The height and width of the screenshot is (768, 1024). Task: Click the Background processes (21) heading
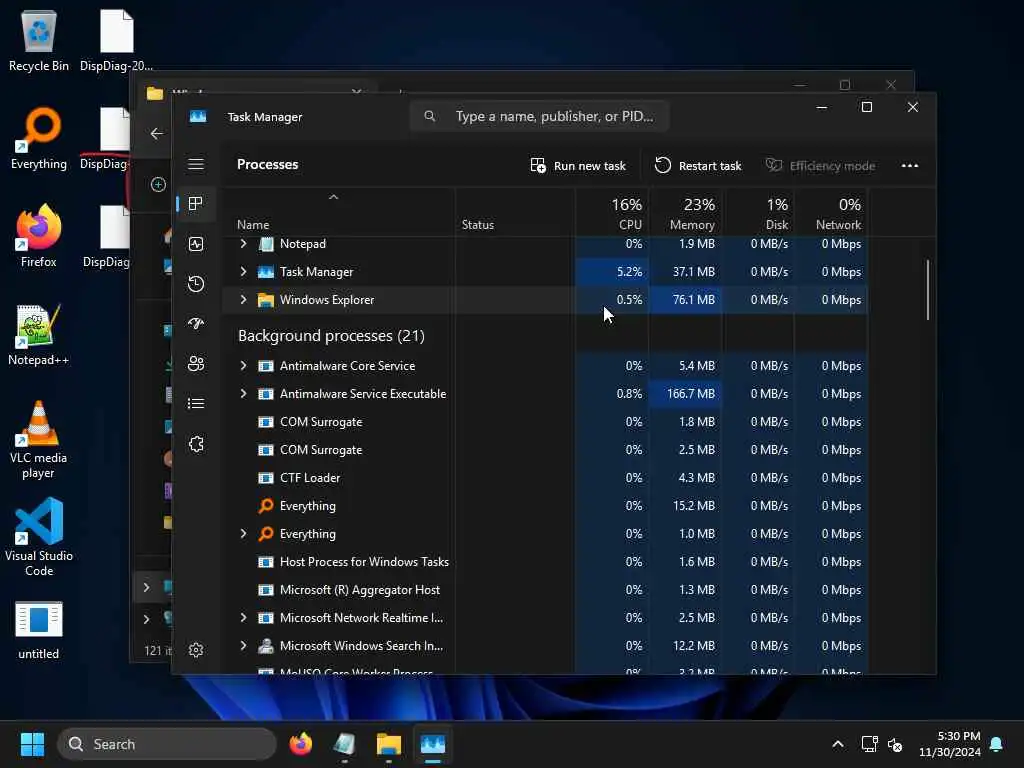pyautogui.click(x=331, y=336)
